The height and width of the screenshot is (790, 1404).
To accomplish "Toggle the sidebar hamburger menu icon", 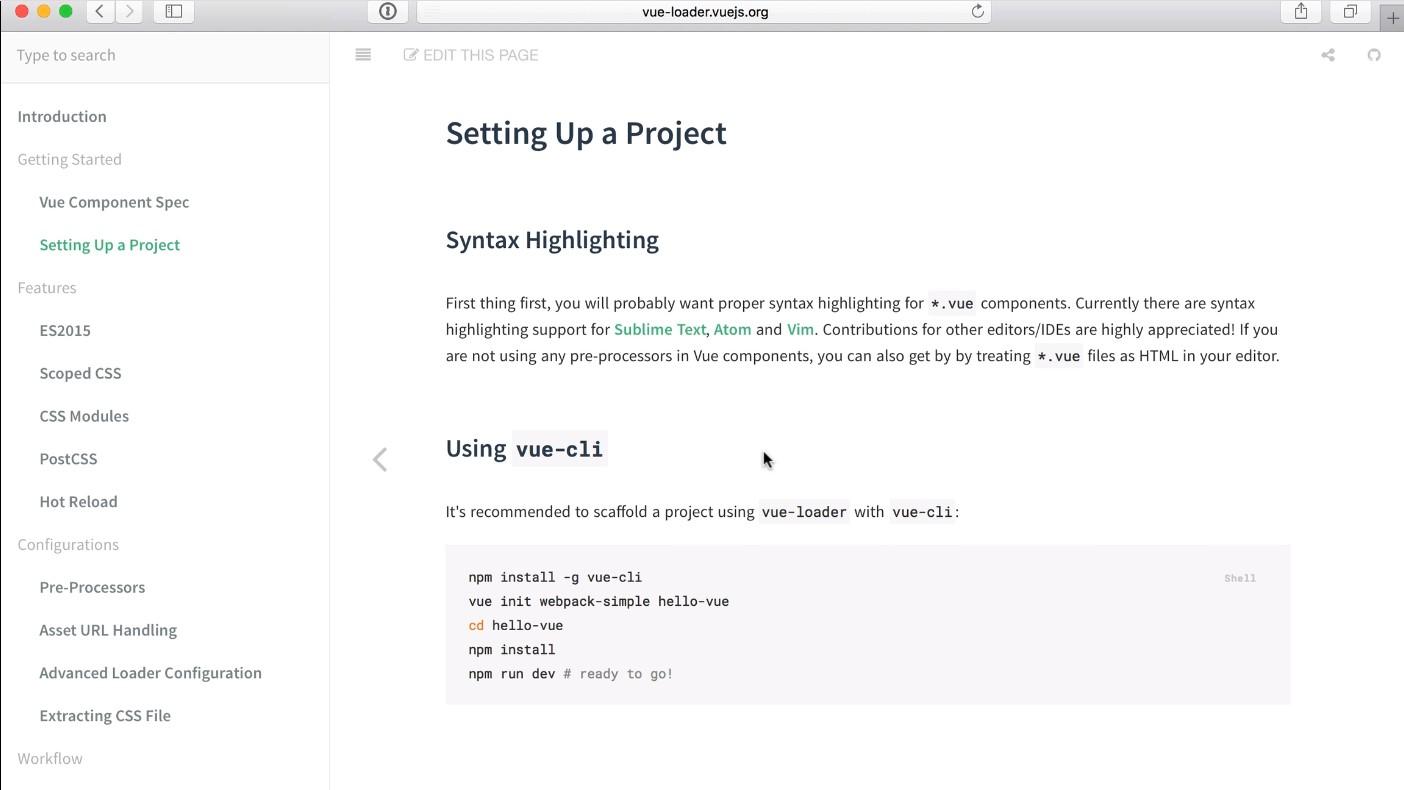I will click(x=363, y=55).
